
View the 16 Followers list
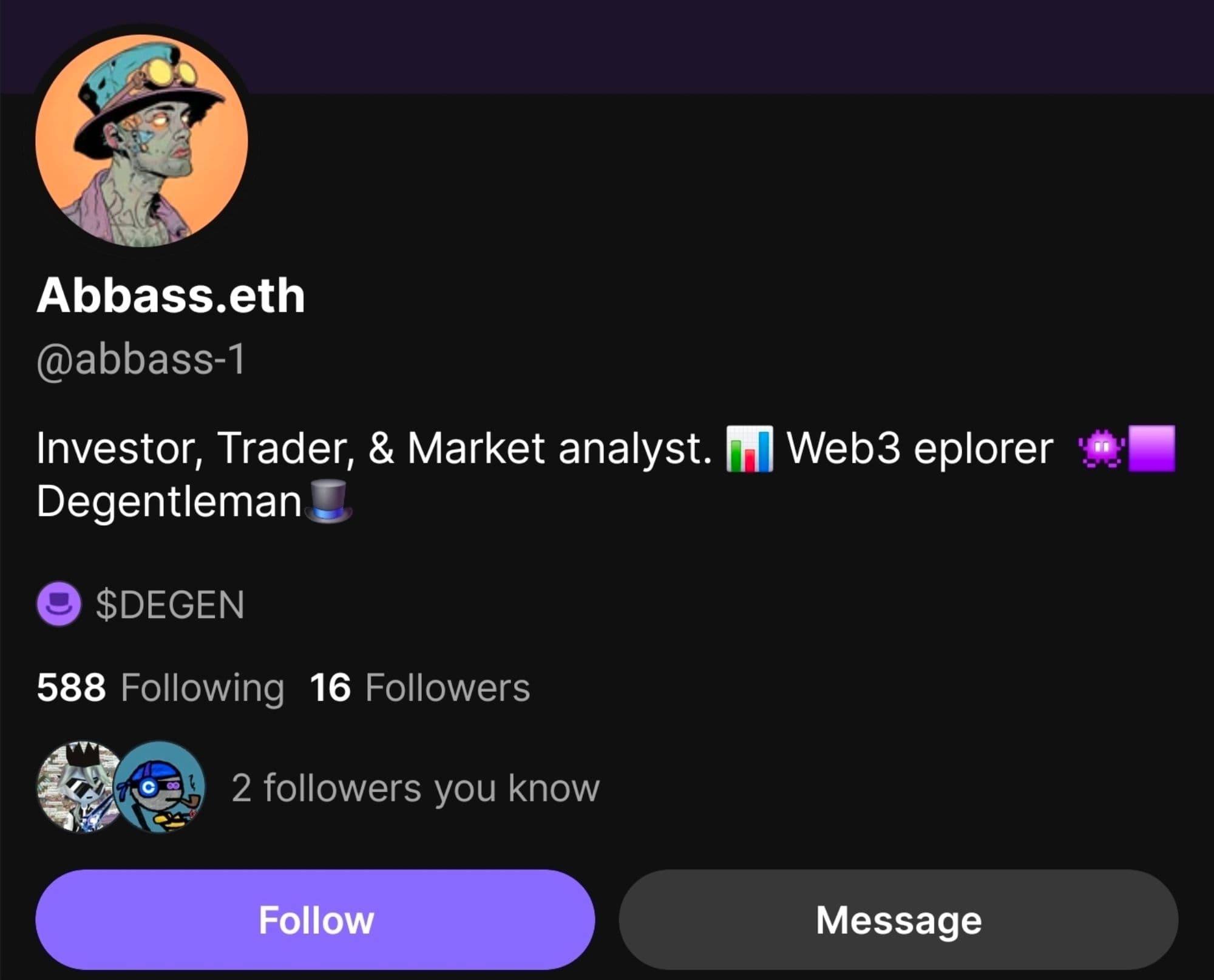(x=420, y=688)
